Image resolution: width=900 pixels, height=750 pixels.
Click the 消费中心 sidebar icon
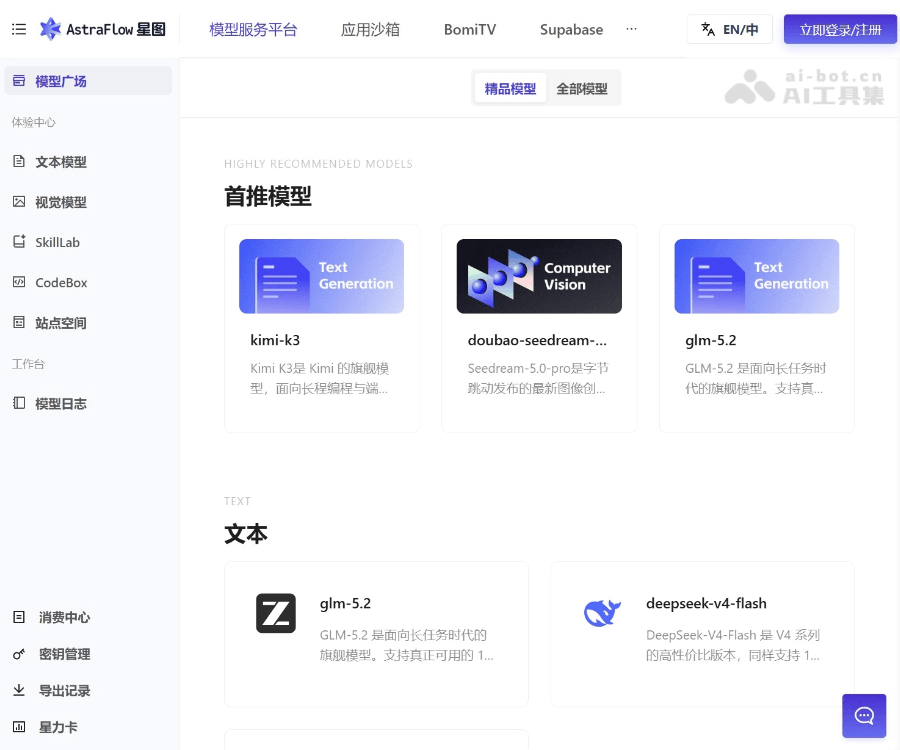tap(19, 617)
